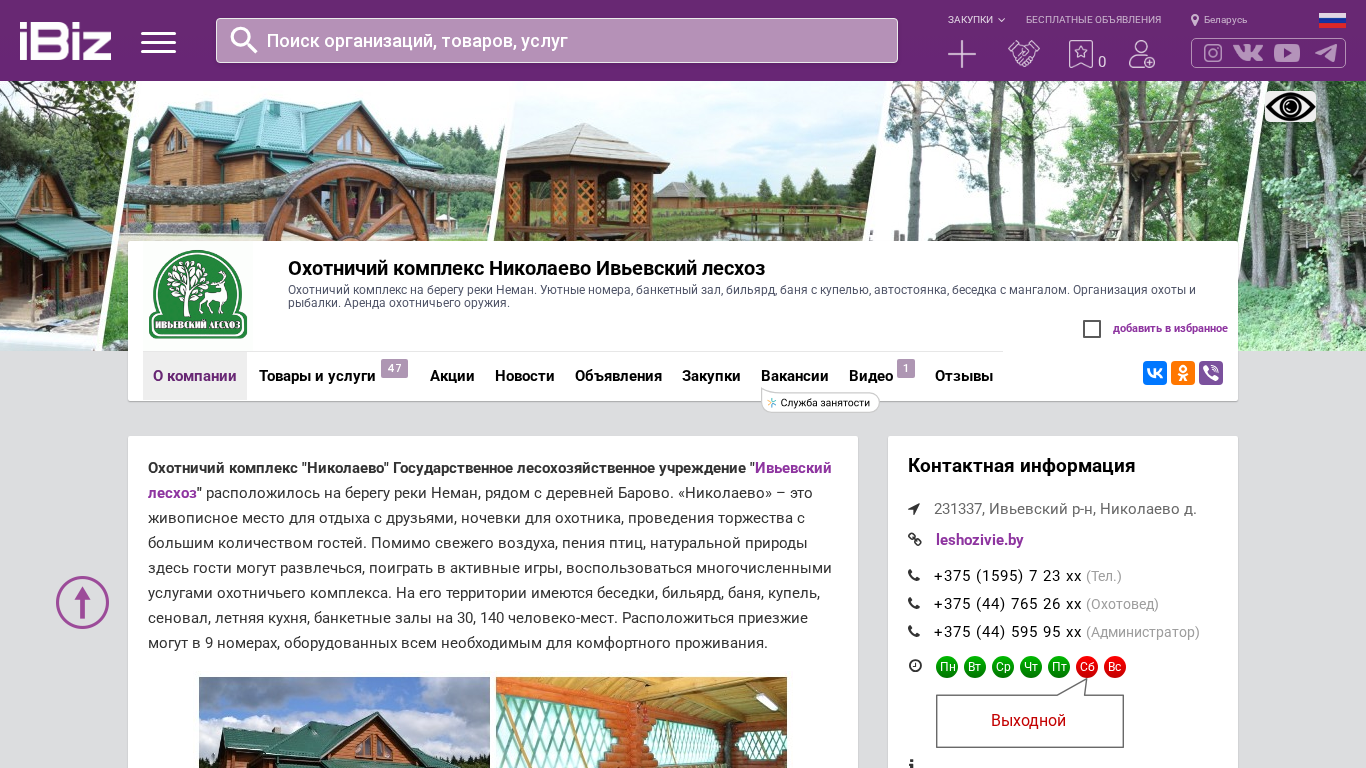Open the Новости tab
Image resolution: width=1366 pixels, height=768 pixels.
click(x=525, y=376)
